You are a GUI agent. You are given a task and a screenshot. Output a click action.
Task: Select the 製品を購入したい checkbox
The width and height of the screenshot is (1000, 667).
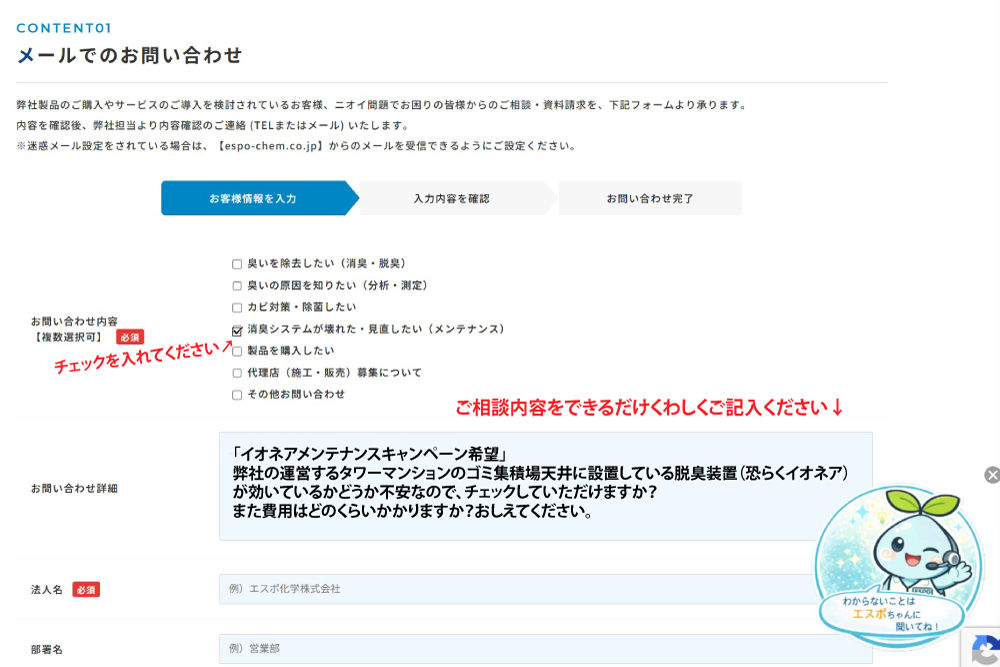237,351
